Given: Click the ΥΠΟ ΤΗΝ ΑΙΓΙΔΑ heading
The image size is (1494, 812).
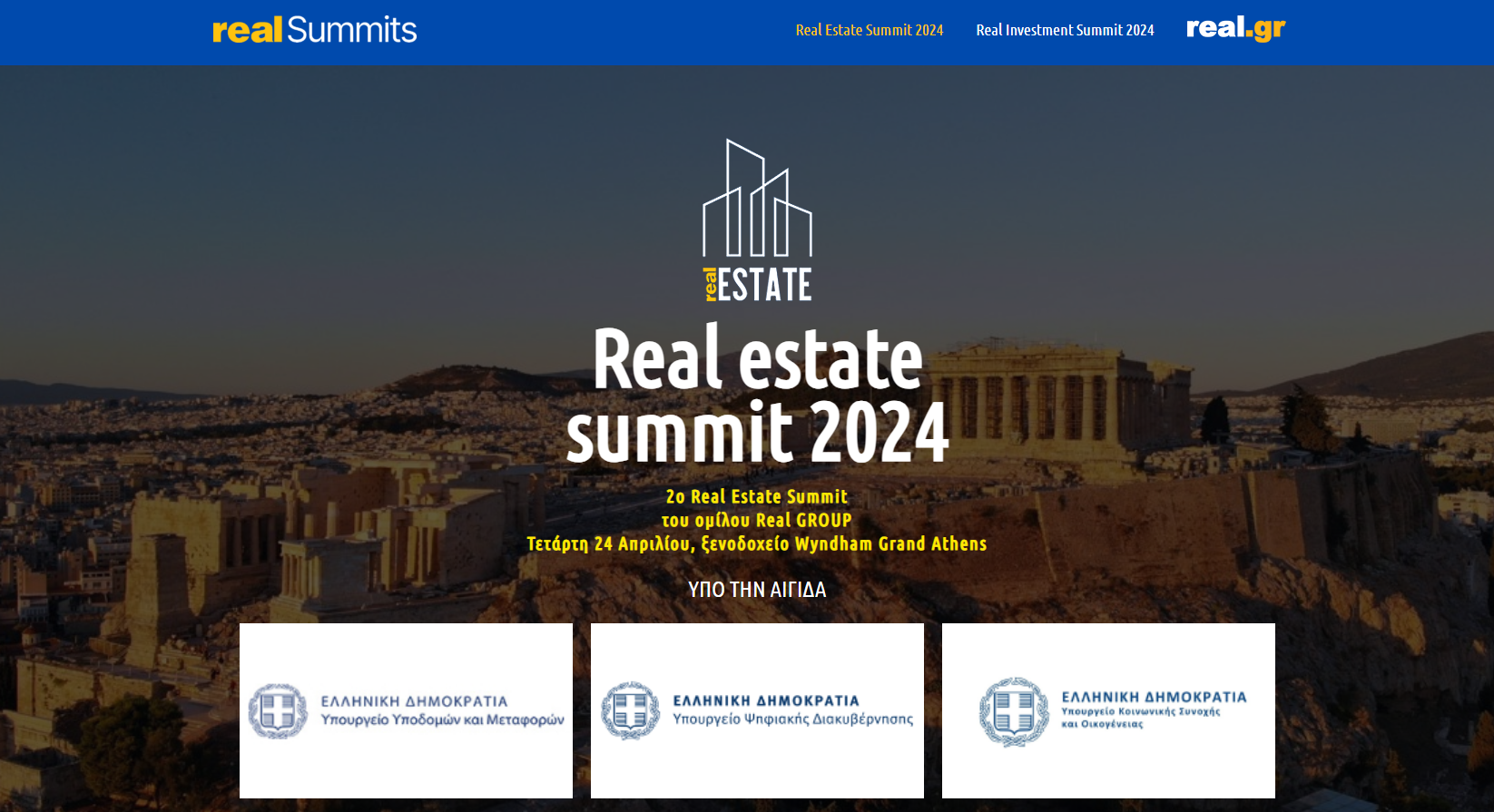Looking at the screenshot, I should tap(757, 590).
